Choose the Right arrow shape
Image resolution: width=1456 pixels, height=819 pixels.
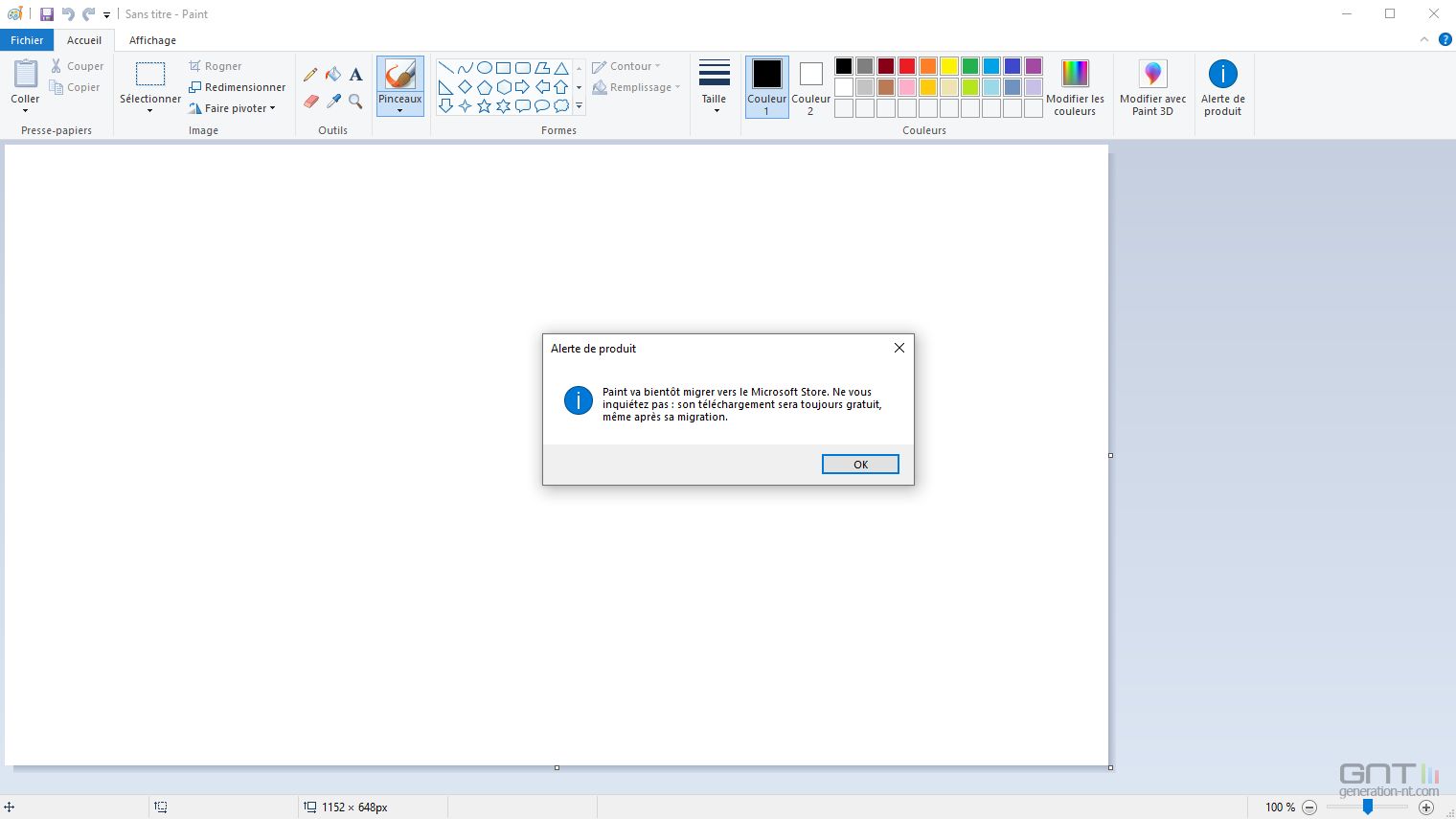coord(523,87)
